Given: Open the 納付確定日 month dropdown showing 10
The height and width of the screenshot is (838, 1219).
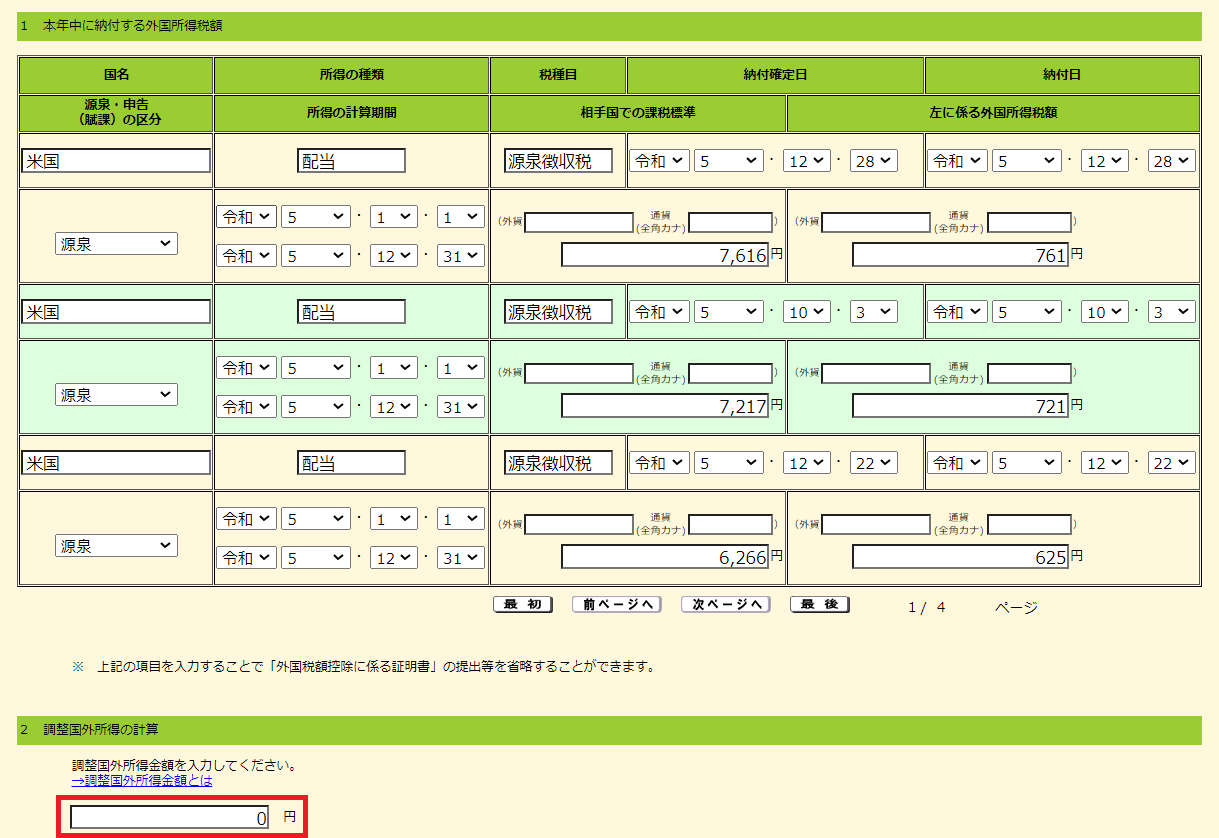Looking at the screenshot, I should click(x=806, y=312).
